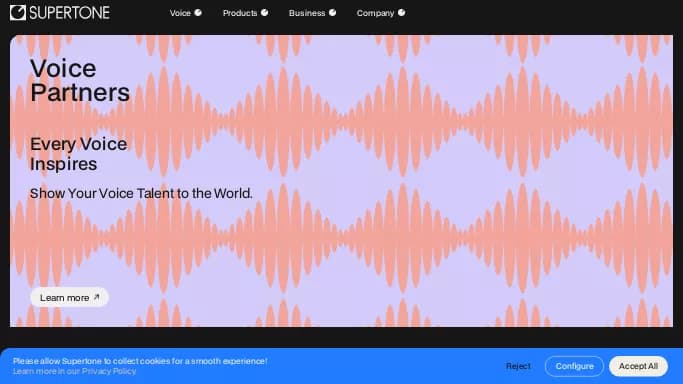
Task: Open the Products menu
Action: [245, 13]
